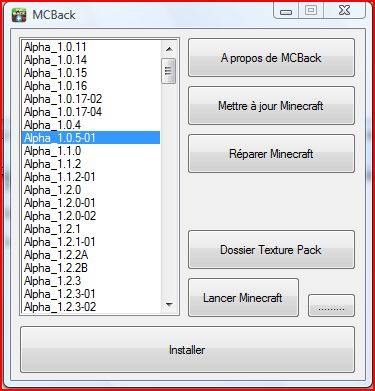Screen dimensions: 375x391
Task: Click the version list scroll-down arrow
Action: (x=169, y=305)
